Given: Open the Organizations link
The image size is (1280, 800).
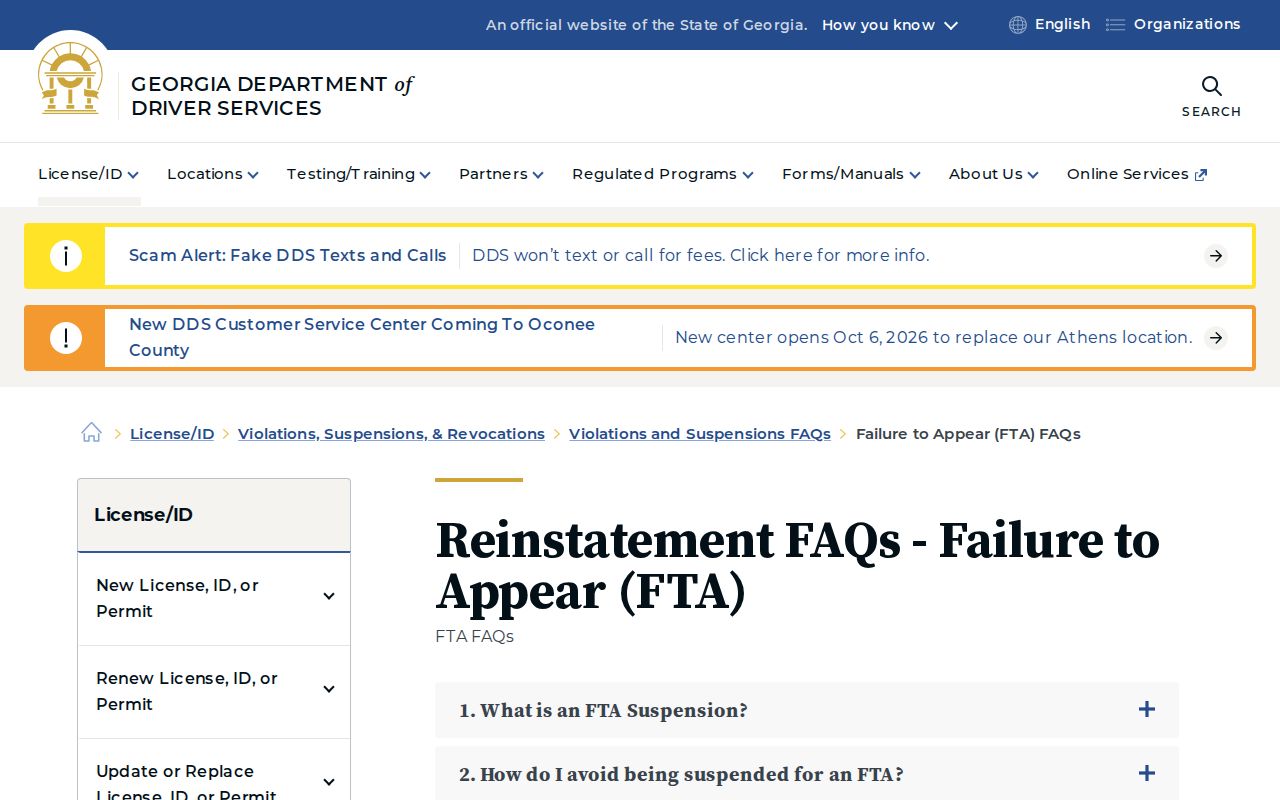Looking at the screenshot, I should pos(1187,24).
